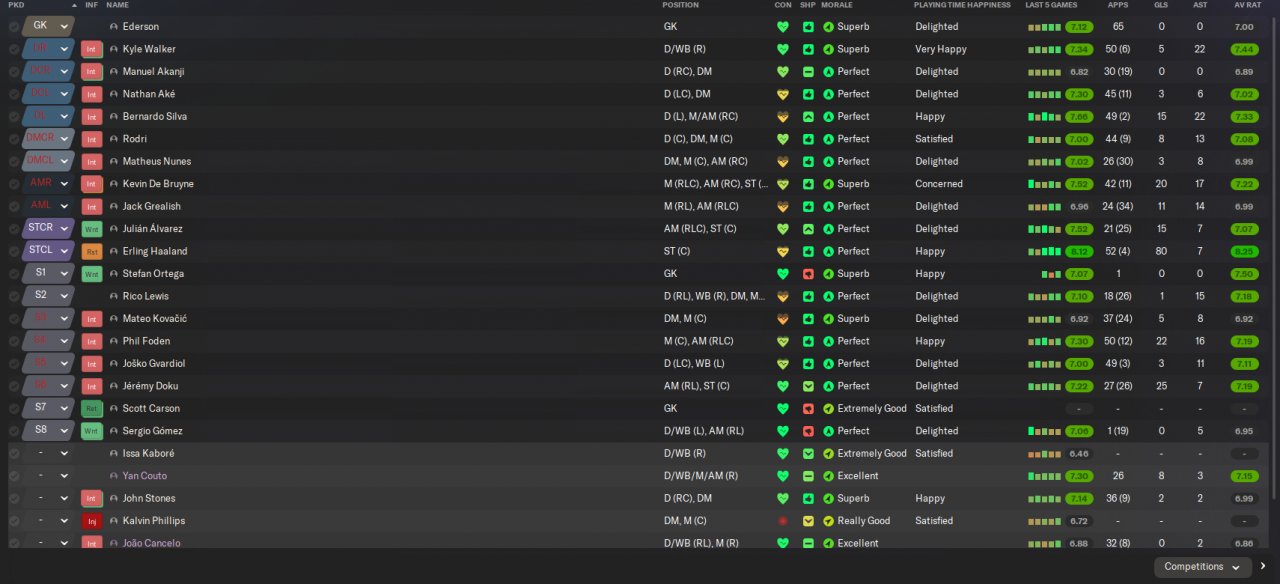Click Erling Haaland's Rst status badge
Image resolution: width=1280 pixels, height=584 pixels.
tap(92, 251)
